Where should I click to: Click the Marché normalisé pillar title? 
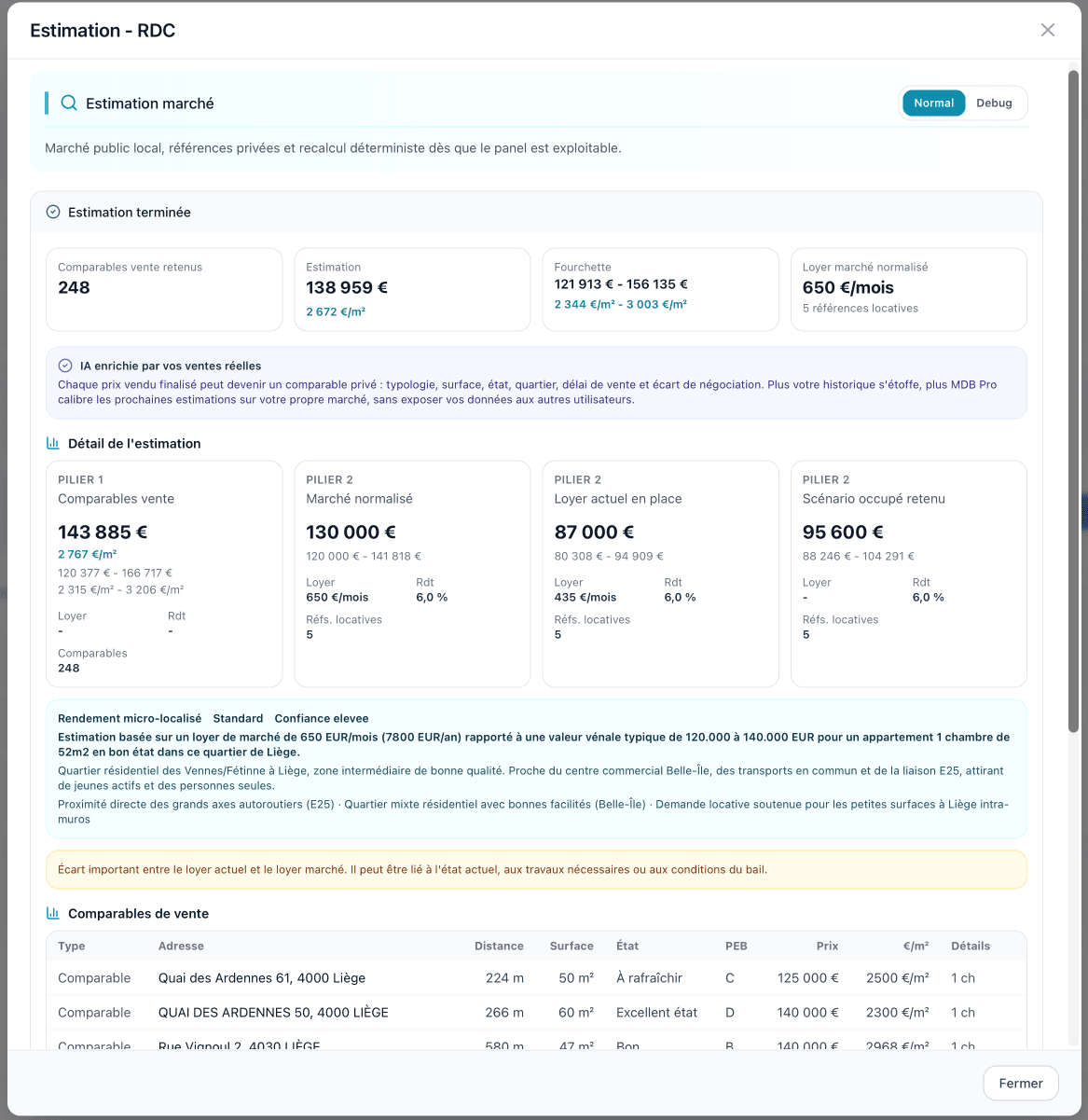(x=359, y=499)
